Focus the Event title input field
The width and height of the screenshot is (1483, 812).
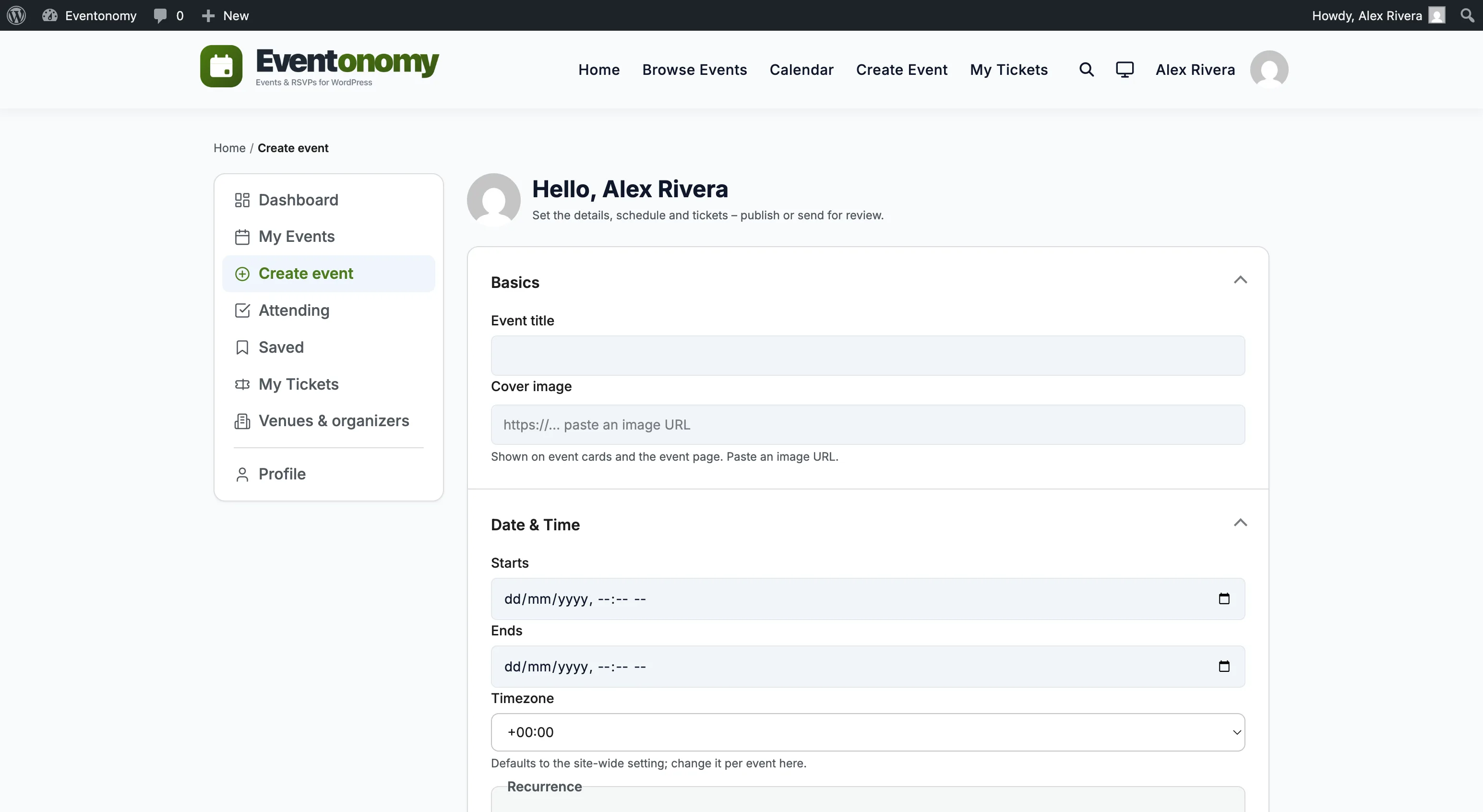pos(868,356)
